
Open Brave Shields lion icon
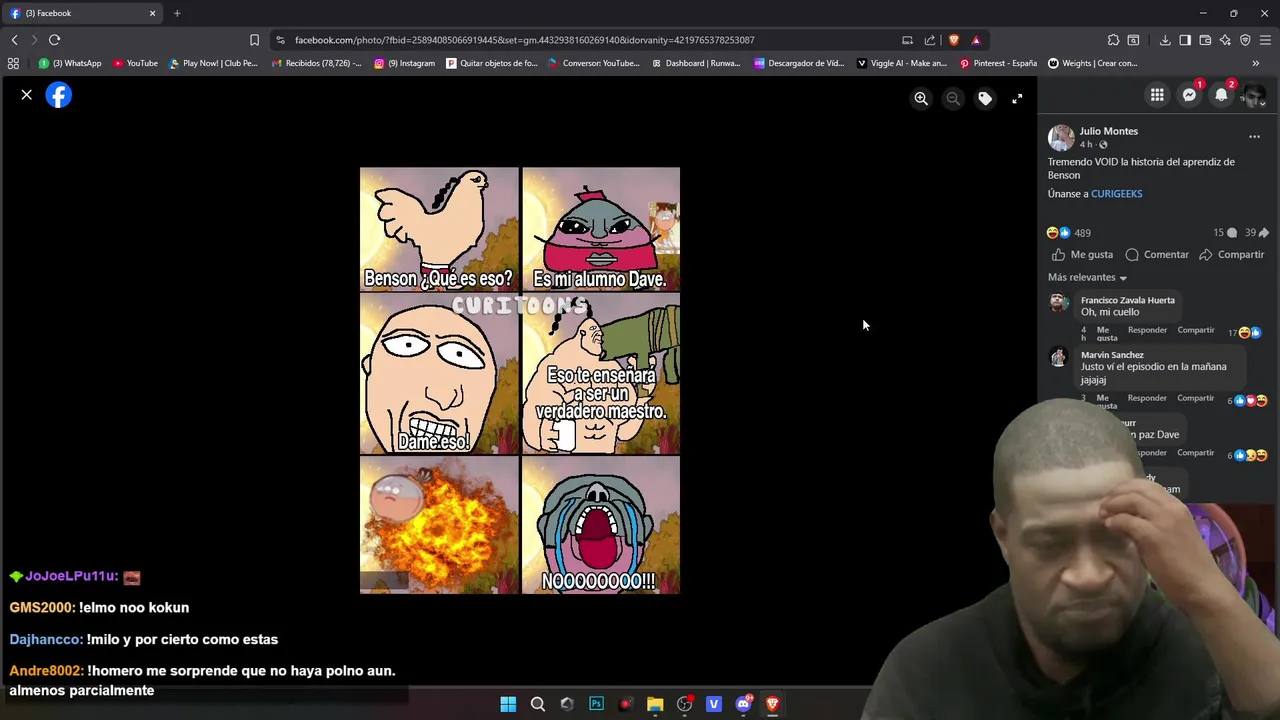[954, 40]
